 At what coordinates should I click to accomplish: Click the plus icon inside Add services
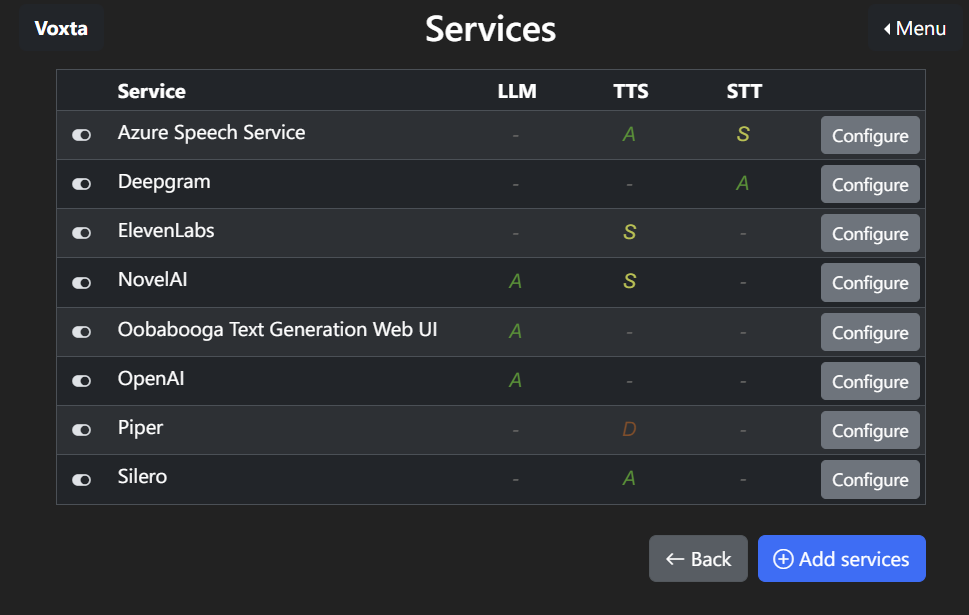tap(784, 558)
